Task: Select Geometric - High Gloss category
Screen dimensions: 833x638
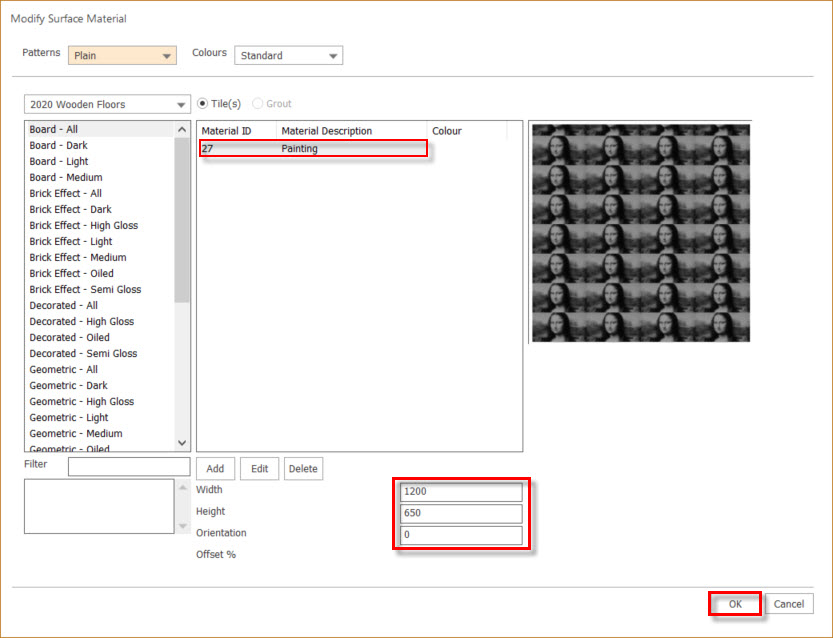Action: tap(100, 402)
